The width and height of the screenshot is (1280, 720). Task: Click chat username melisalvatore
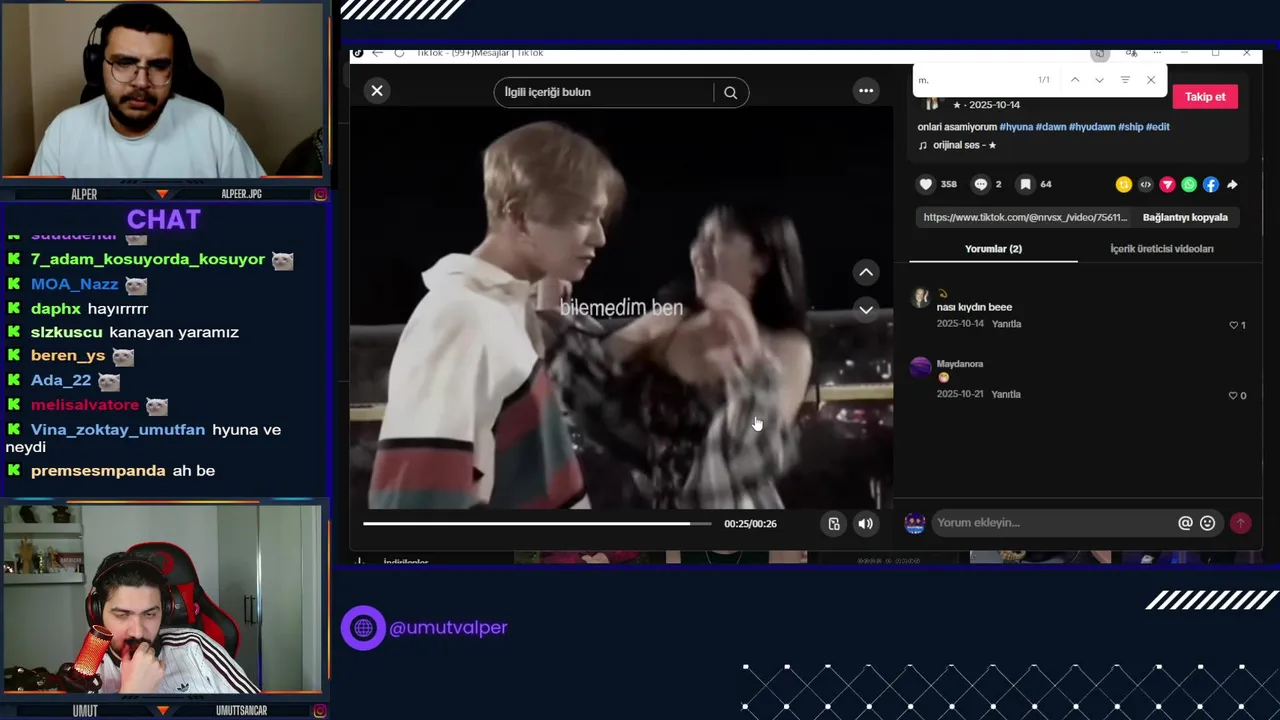(x=85, y=405)
